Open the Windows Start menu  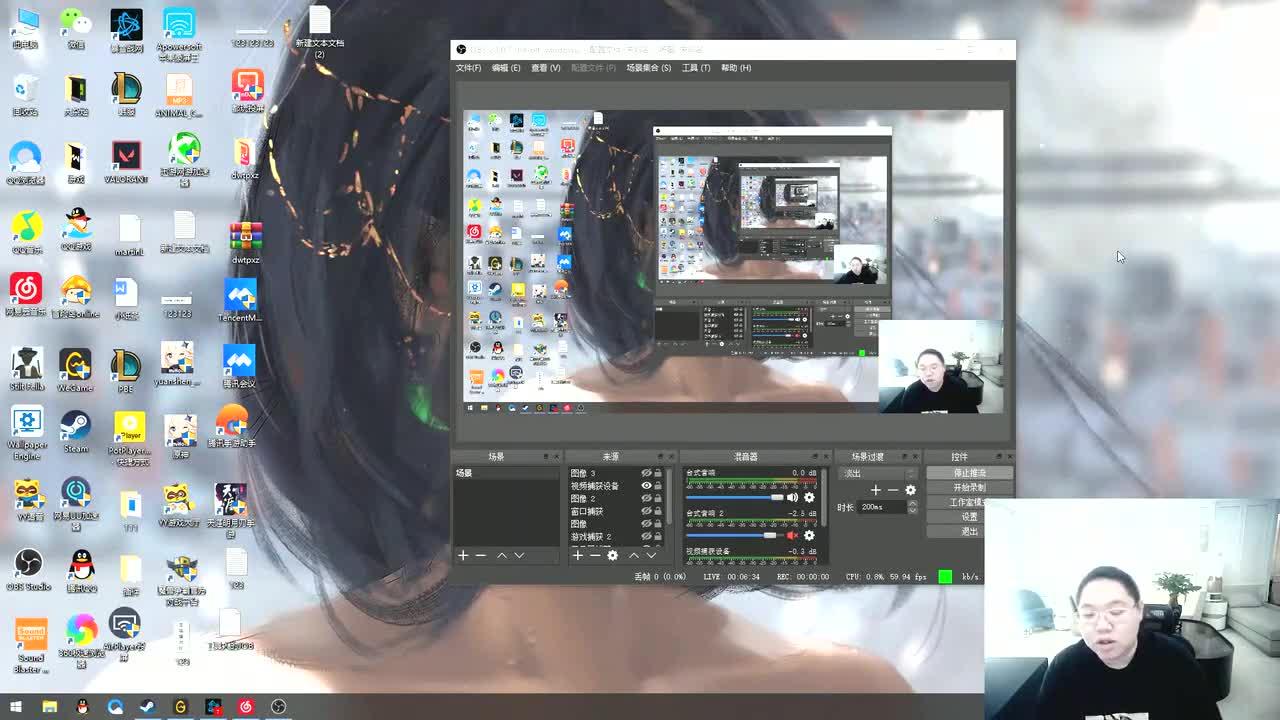coord(16,707)
